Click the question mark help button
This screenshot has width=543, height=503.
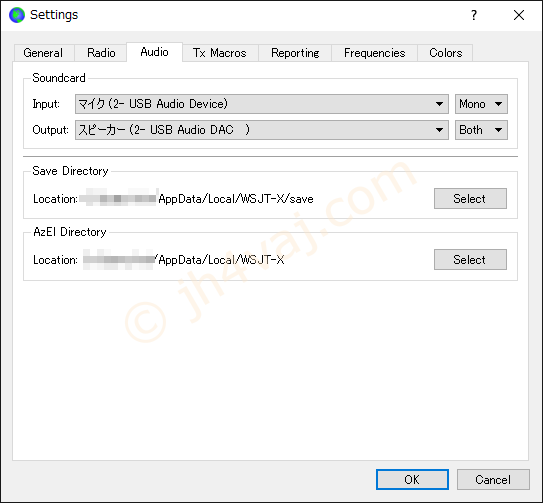[x=474, y=15]
